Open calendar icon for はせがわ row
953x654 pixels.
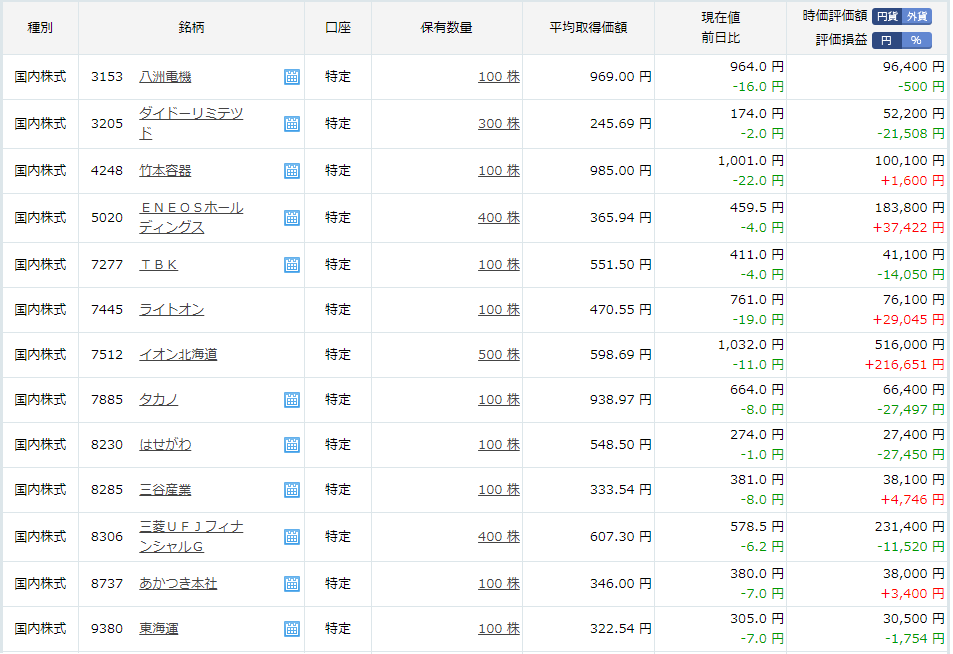pyautogui.click(x=292, y=445)
